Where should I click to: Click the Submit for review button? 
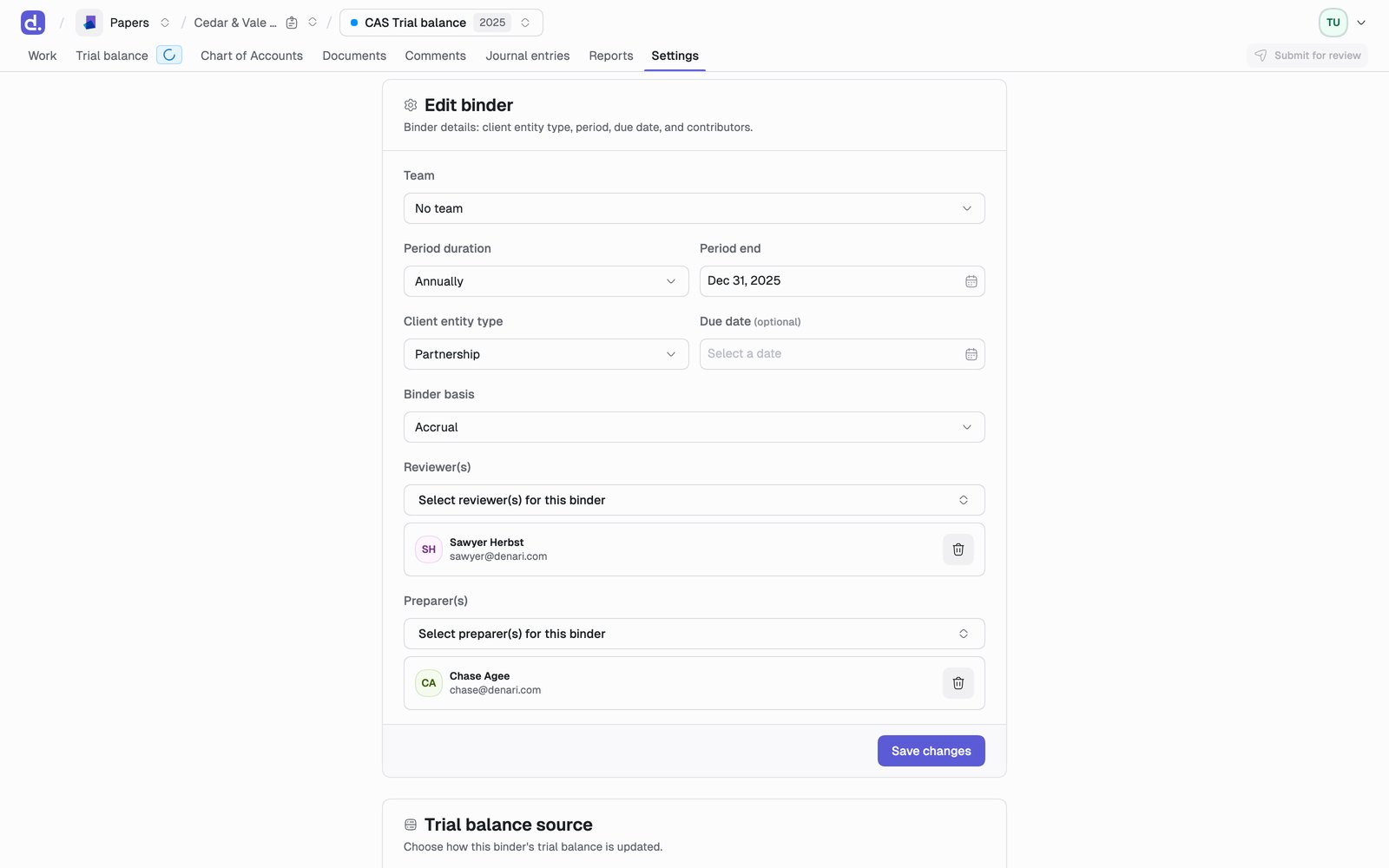pyautogui.click(x=1307, y=56)
